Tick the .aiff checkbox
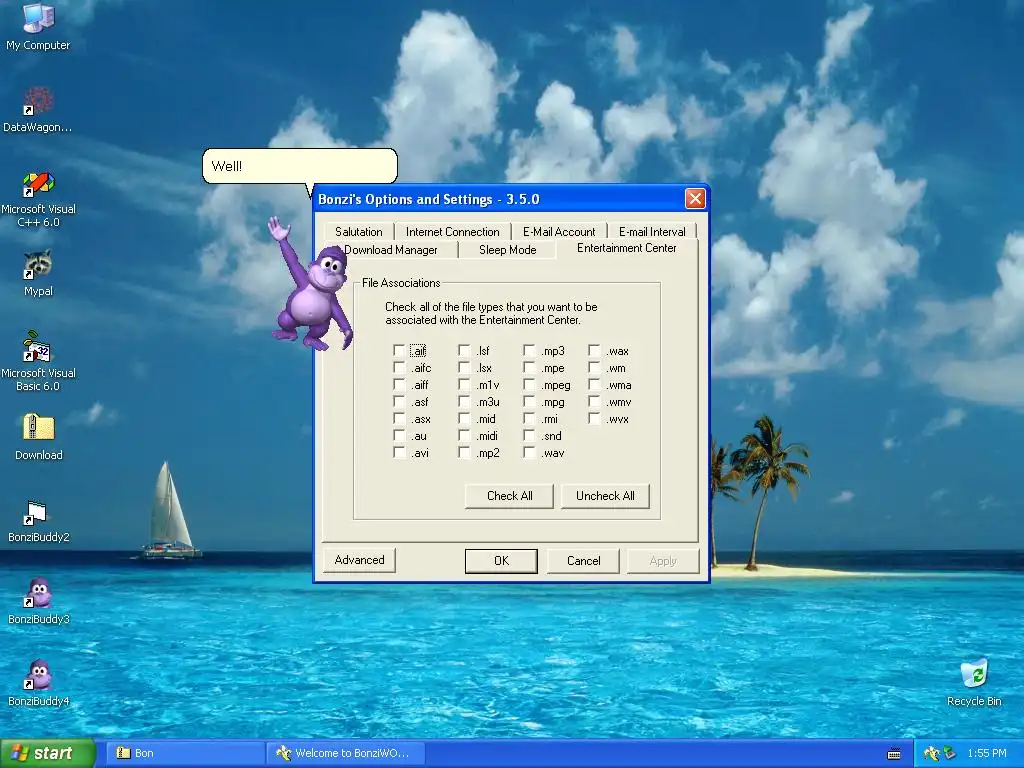The height and width of the screenshot is (768, 1024). 399,385
